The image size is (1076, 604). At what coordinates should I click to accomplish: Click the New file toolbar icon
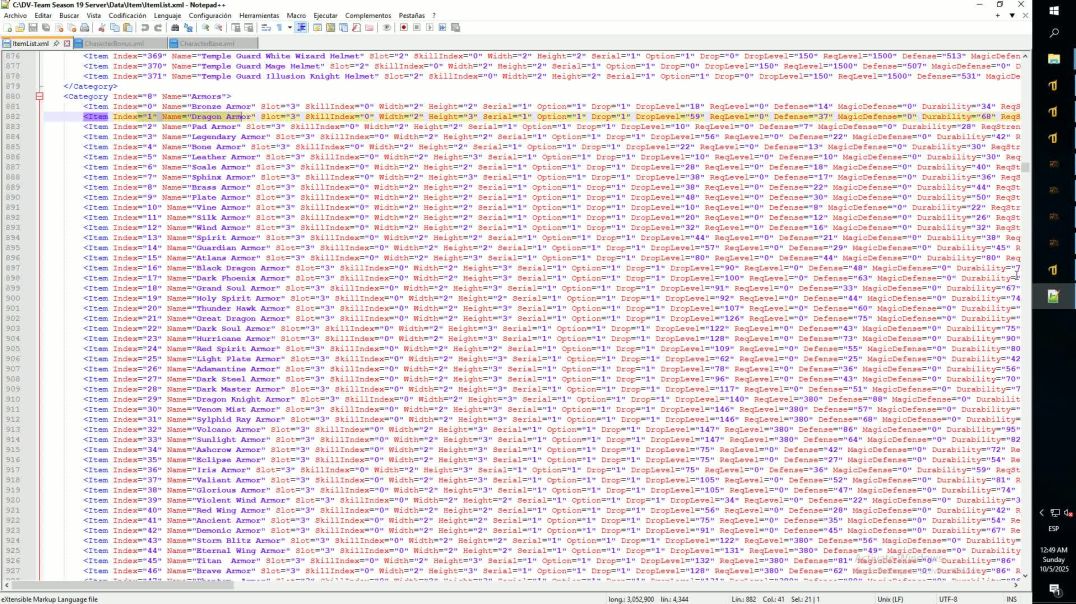pyautogui.click(x=7, y=28)
